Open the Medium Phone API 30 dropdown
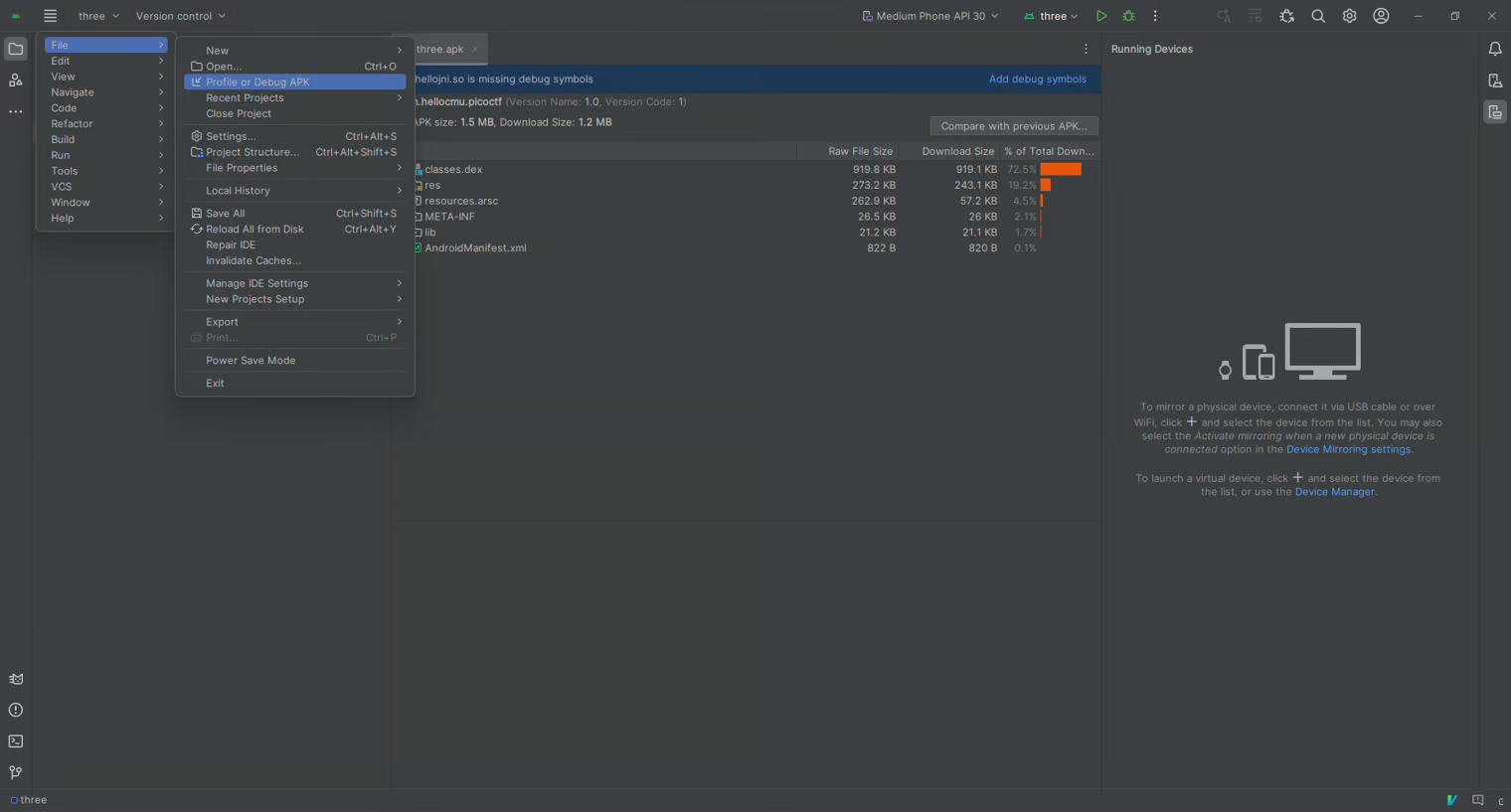 point(929,16)
